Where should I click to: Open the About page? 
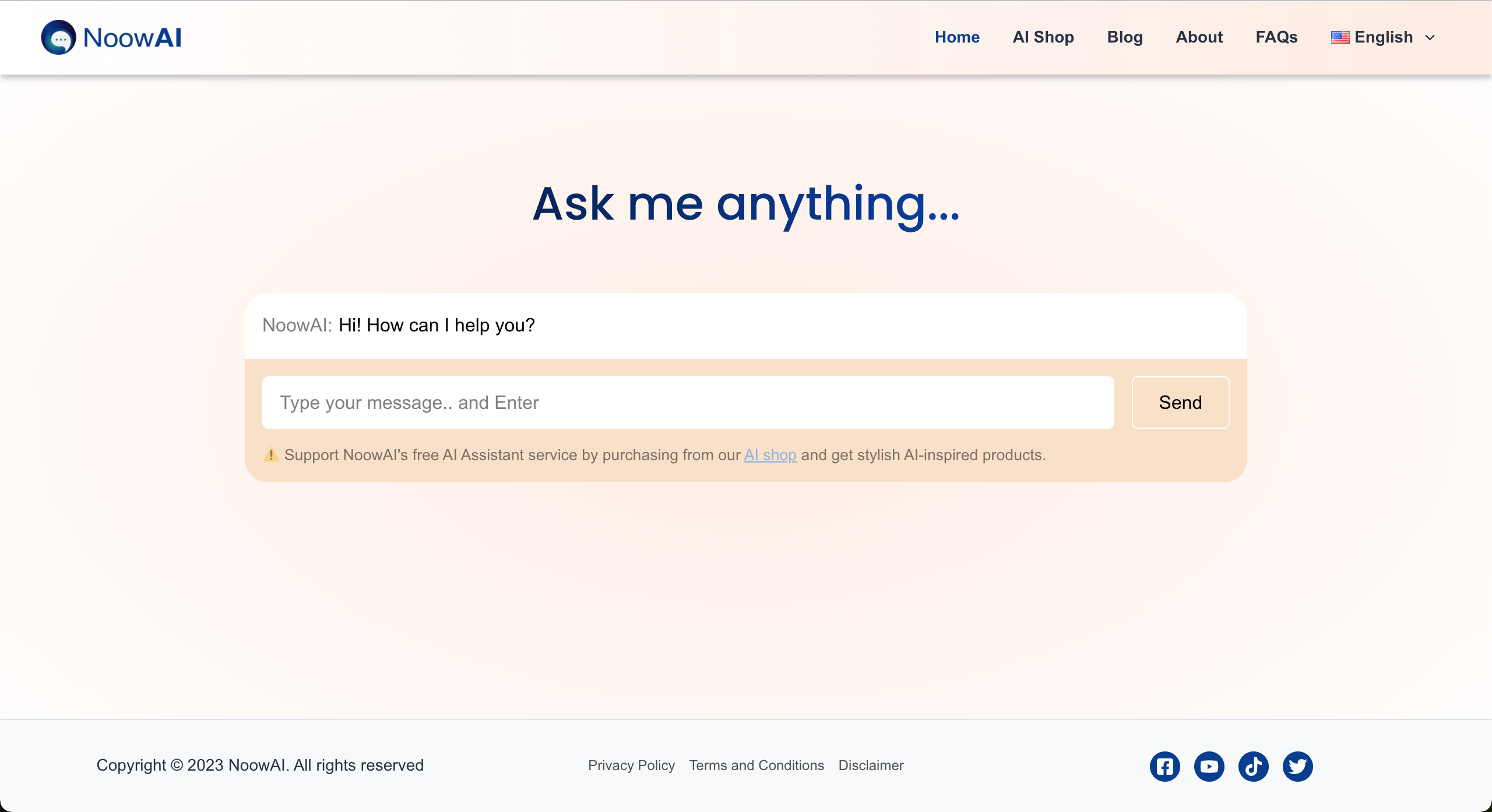coord(1199,37)
